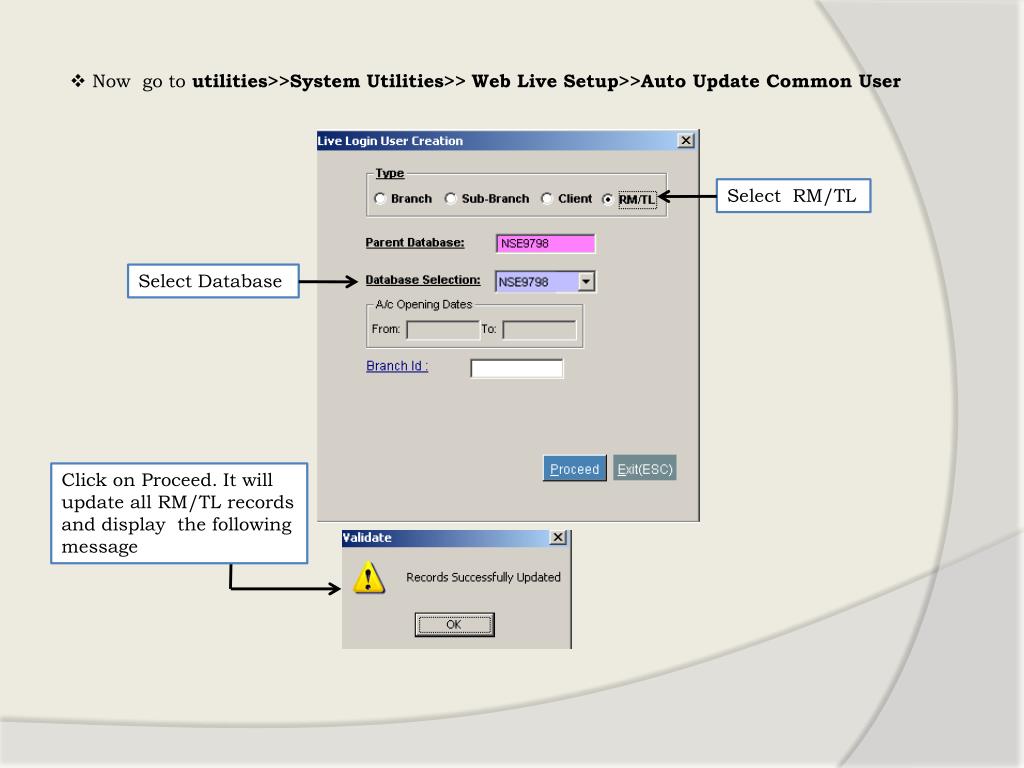Confirm with OK in Validate dialog
1024x768 pixels.
(454, 625)
